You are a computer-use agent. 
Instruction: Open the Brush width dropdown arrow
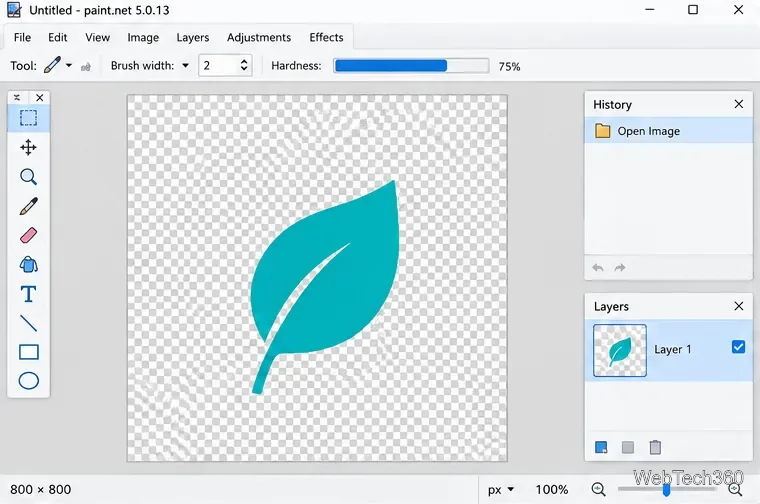click(185, 65)
